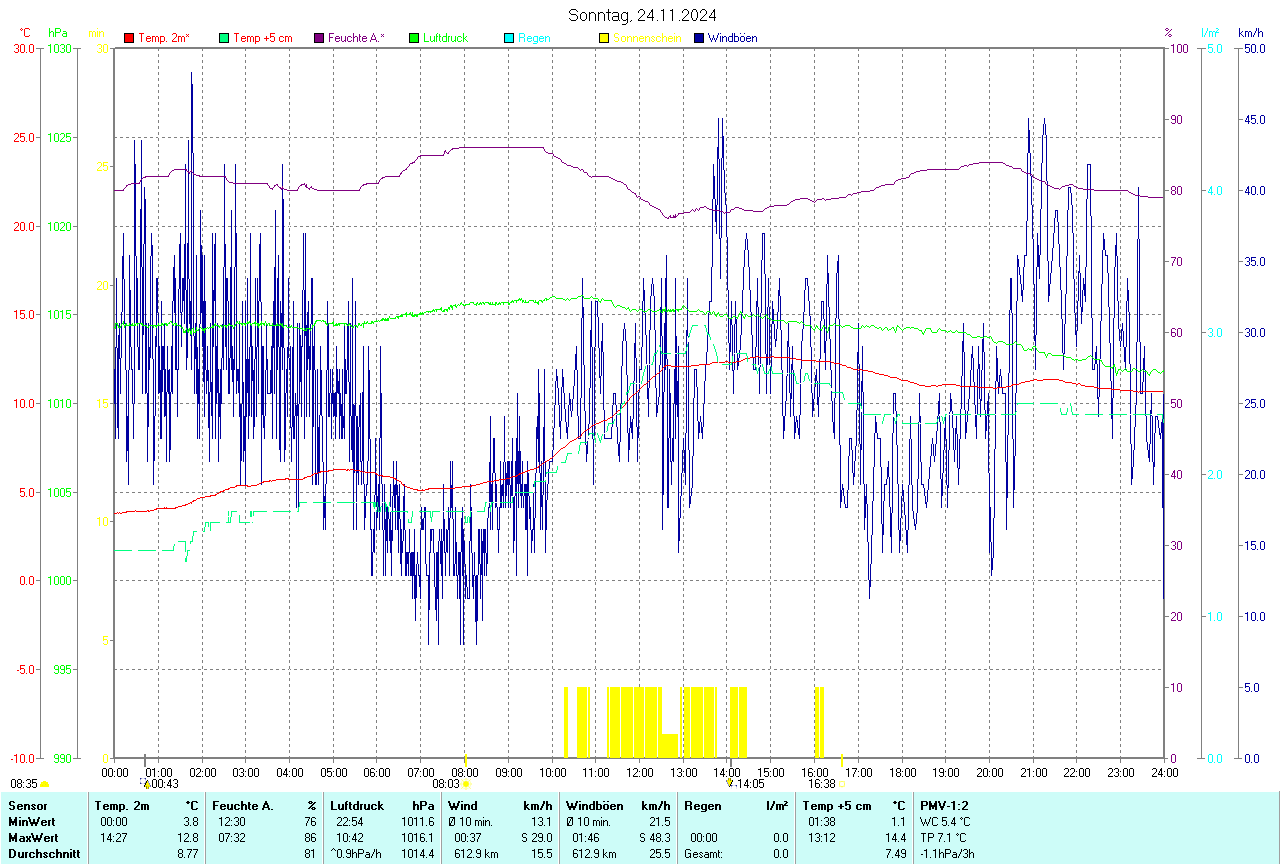Click the pressure trend '^0.9hPa/h'
Screen dimensions: 1280x864
coord(356,853)
